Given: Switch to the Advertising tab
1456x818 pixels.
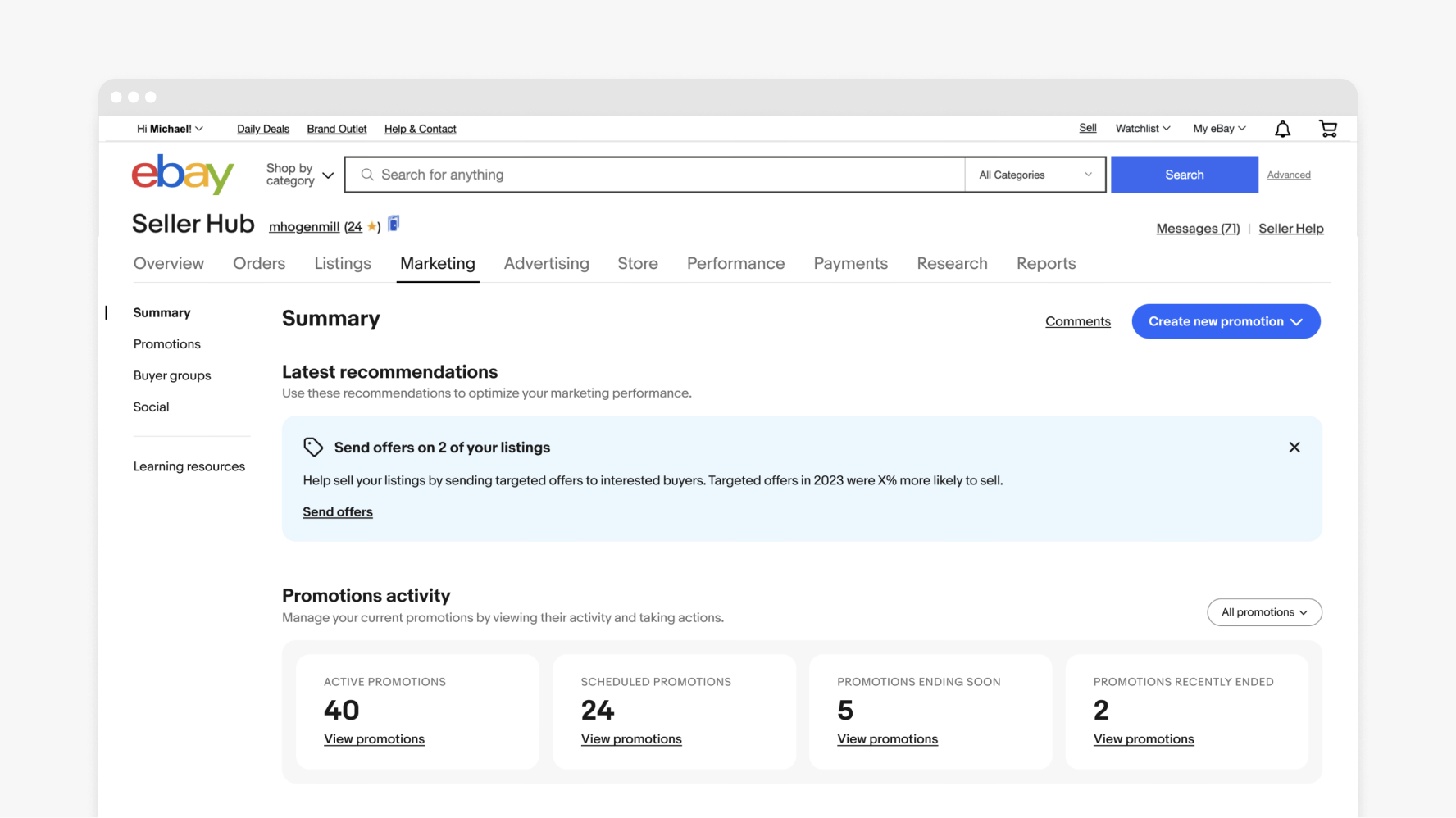Looking at the screenshot, I should tap(546, 264).
